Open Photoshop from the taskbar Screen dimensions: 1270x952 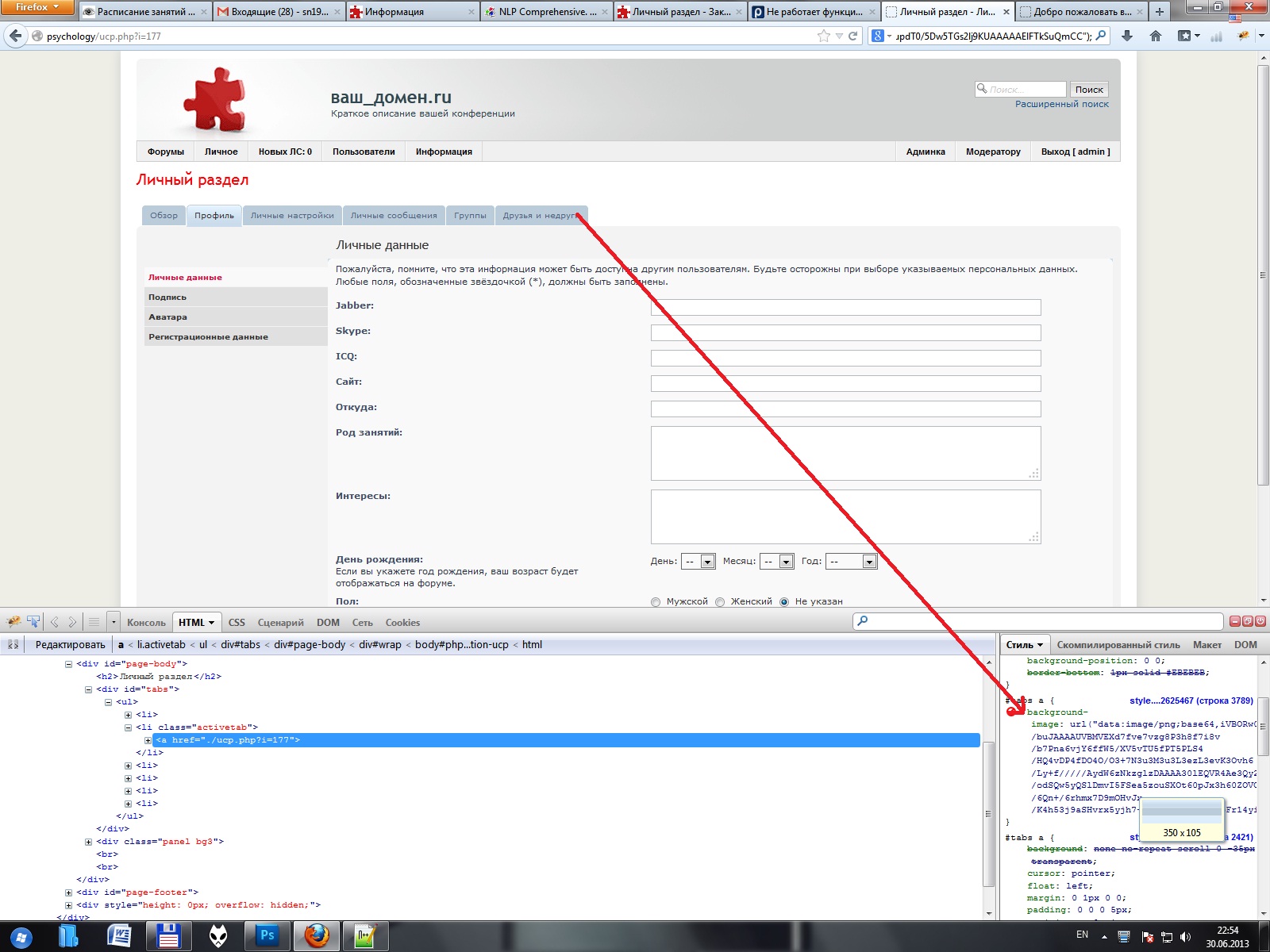267,936
